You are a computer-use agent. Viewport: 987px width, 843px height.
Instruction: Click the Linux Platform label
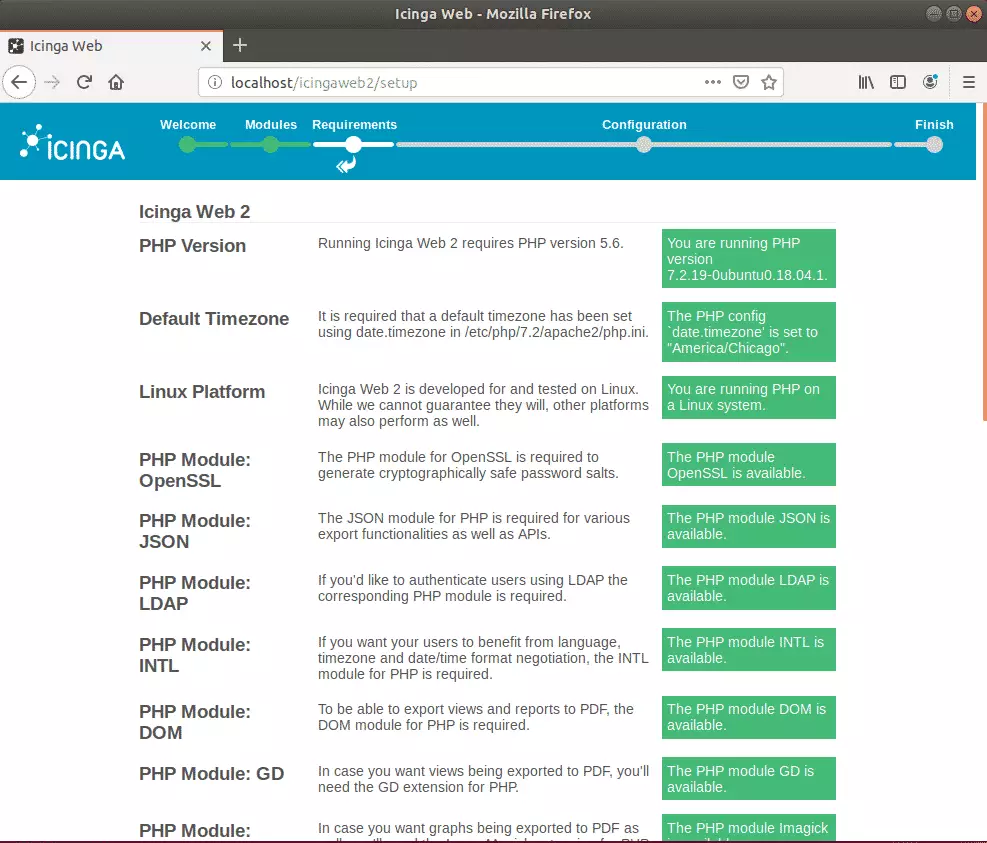[x=202, y=392]
